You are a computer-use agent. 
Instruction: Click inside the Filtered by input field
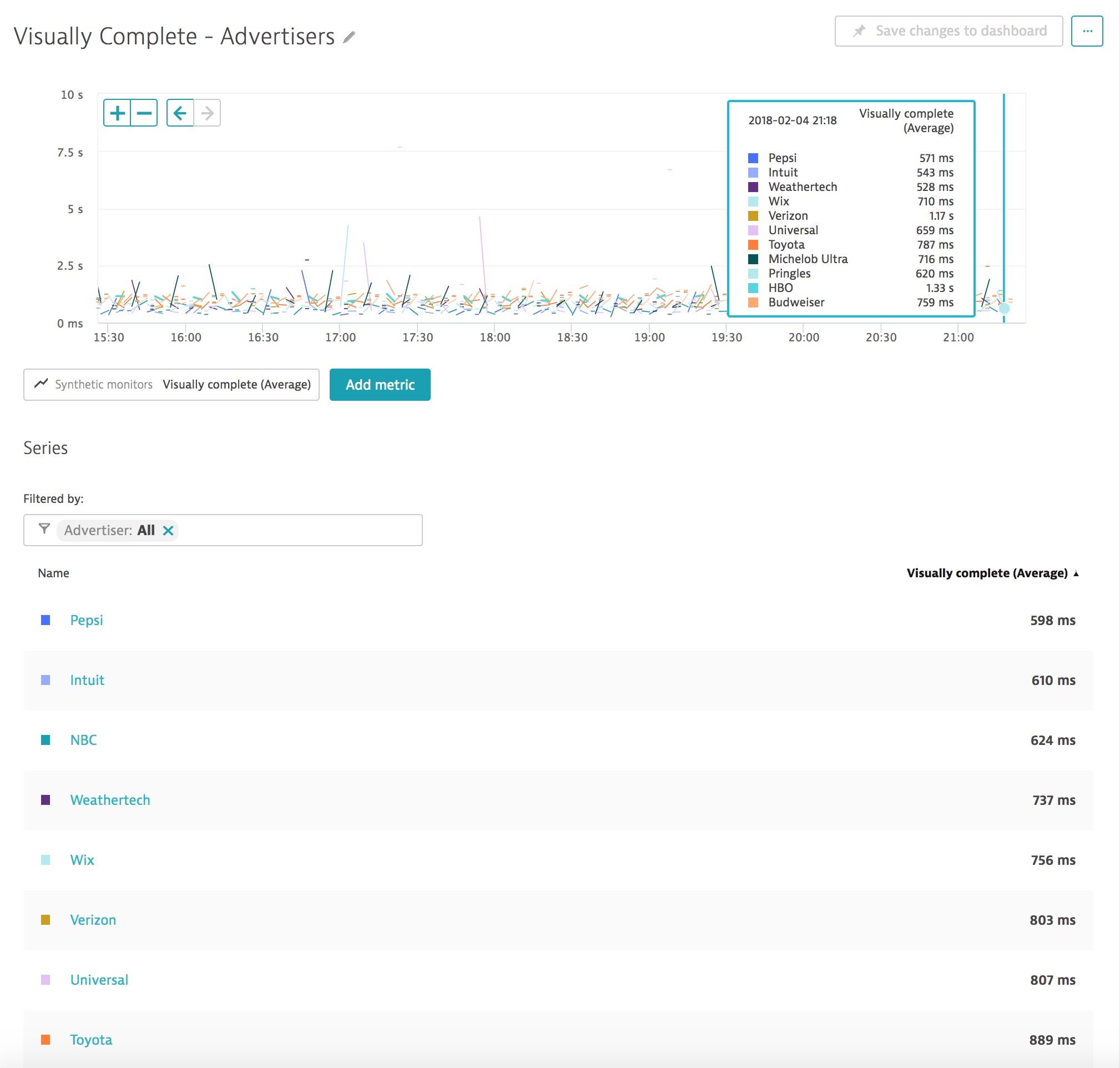(x=223, y=530)
